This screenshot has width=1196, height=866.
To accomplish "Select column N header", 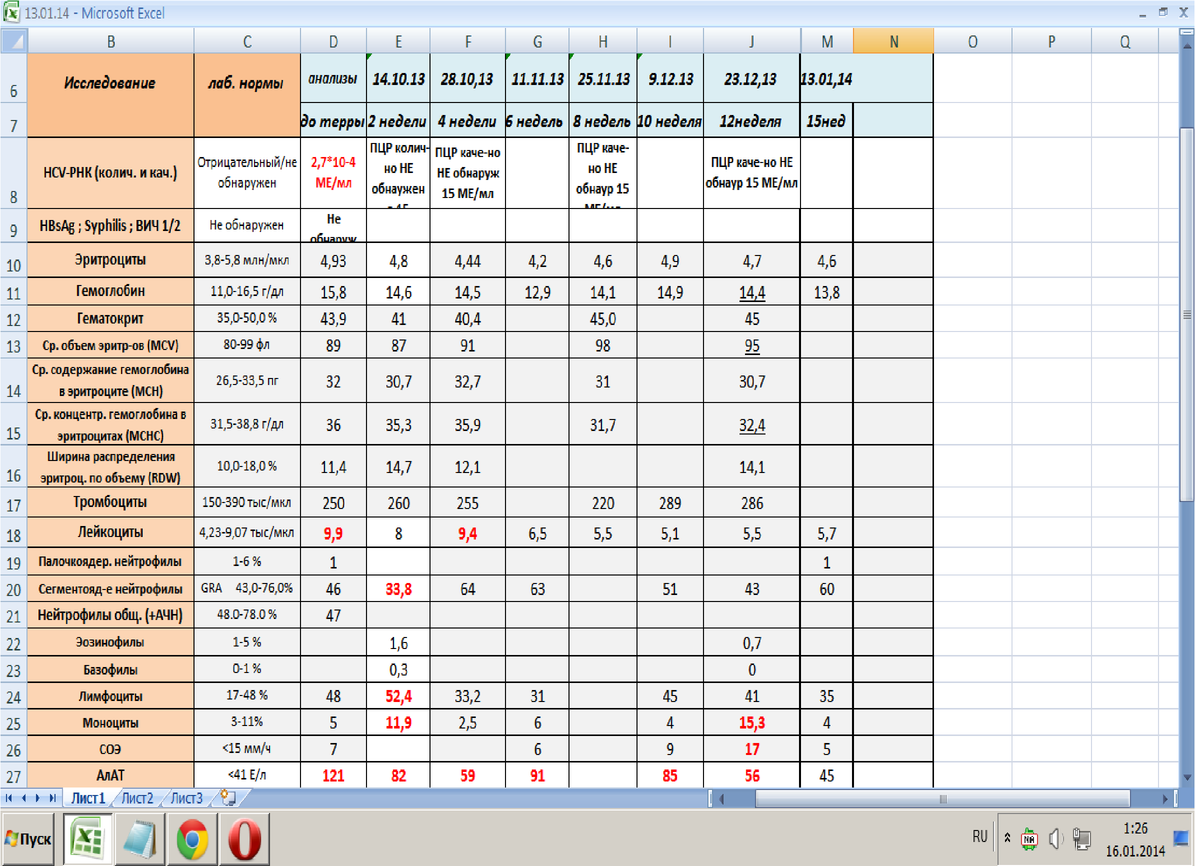I will click(x=893, y=41).
